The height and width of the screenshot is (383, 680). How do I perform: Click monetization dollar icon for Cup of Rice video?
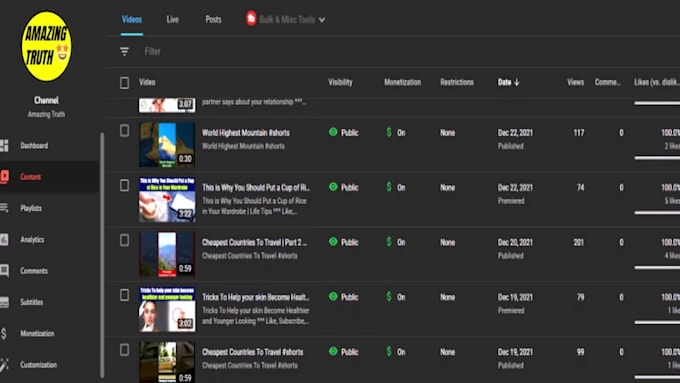point(389,187)
